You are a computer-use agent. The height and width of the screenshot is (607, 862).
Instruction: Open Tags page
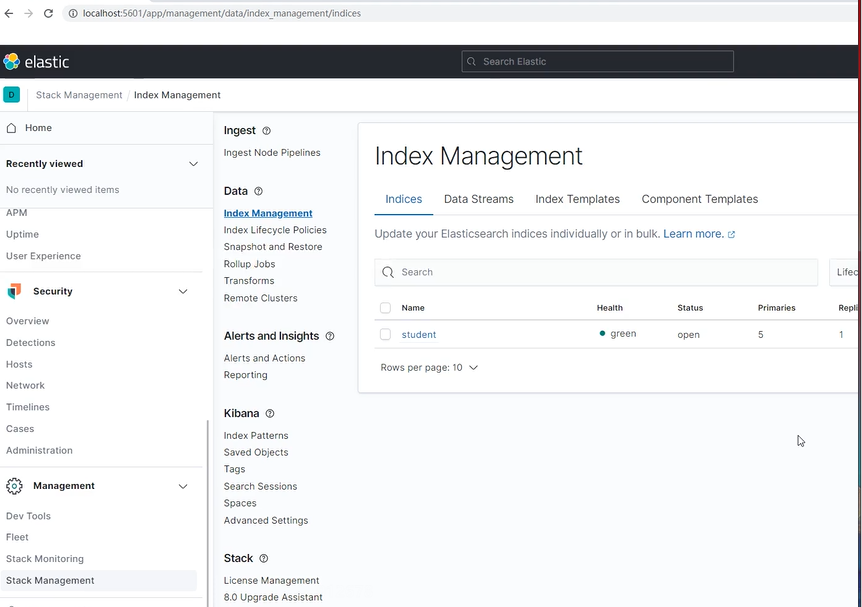(235, 469)
